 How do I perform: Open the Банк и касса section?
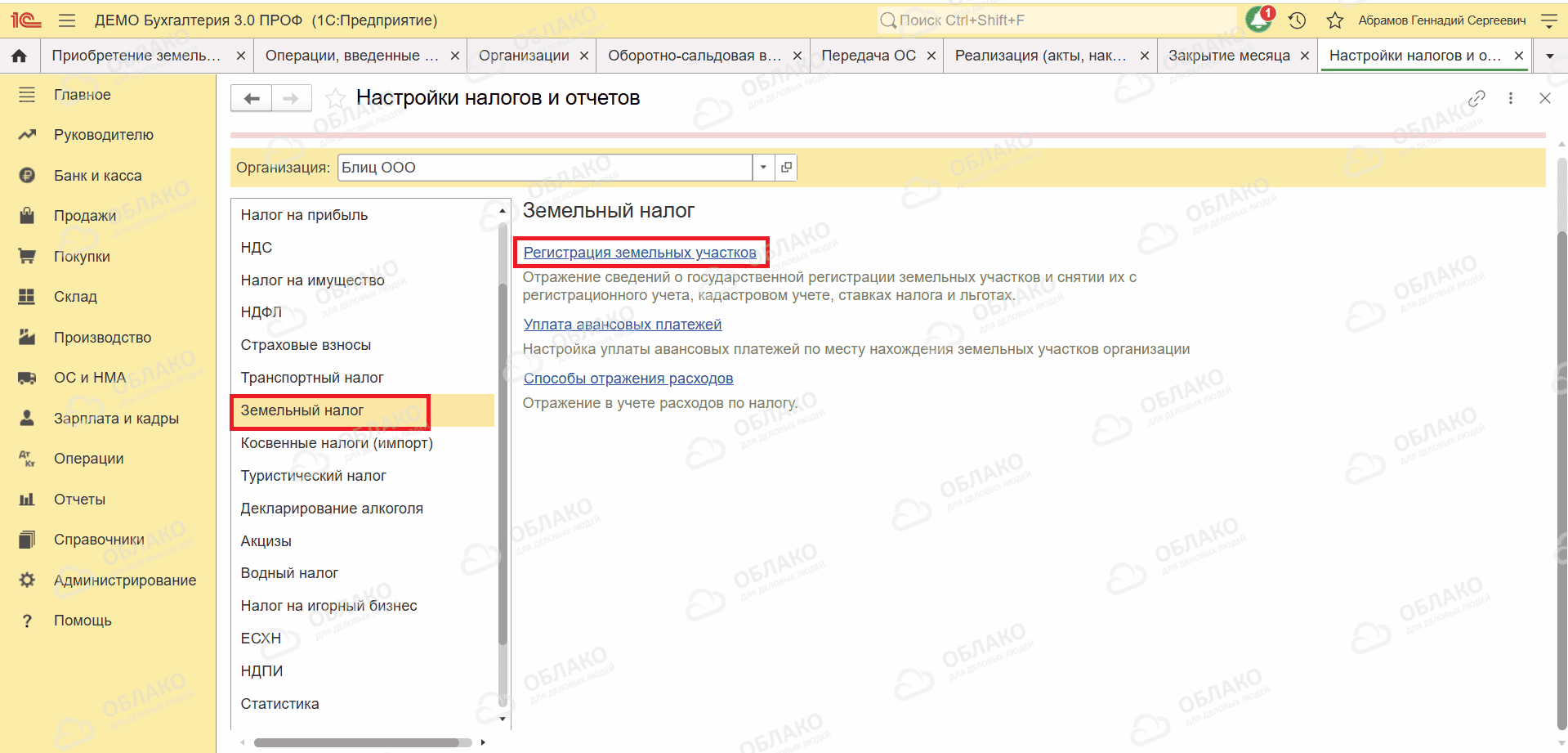(98, 176)
